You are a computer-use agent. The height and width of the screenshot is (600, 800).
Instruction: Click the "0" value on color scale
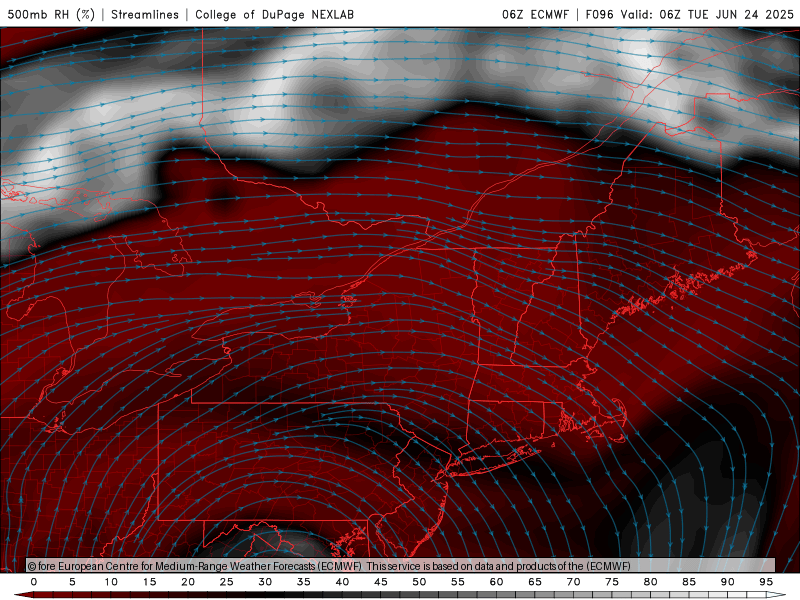34,582
